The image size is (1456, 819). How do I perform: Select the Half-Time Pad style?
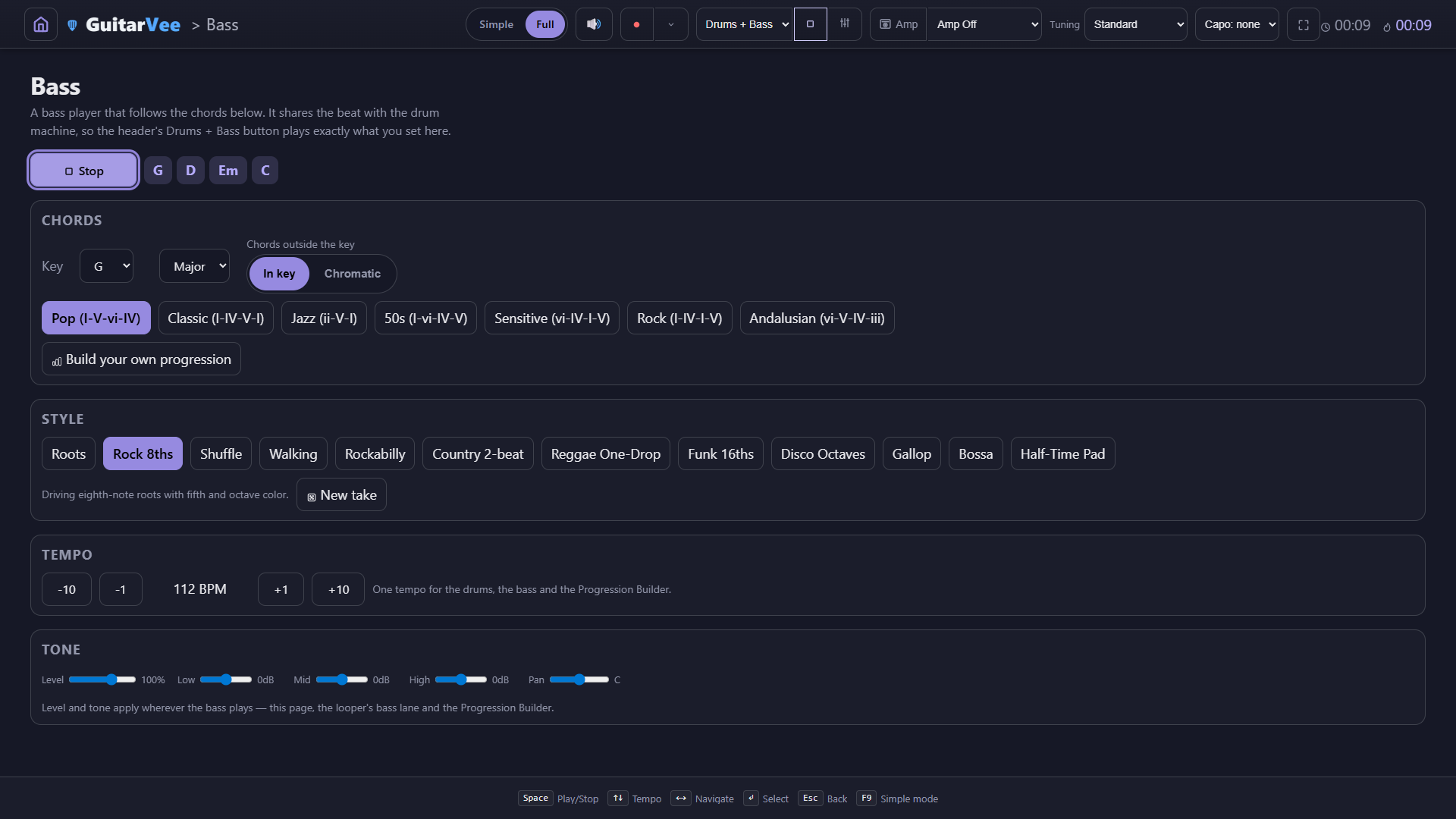tap(1062, 454)
